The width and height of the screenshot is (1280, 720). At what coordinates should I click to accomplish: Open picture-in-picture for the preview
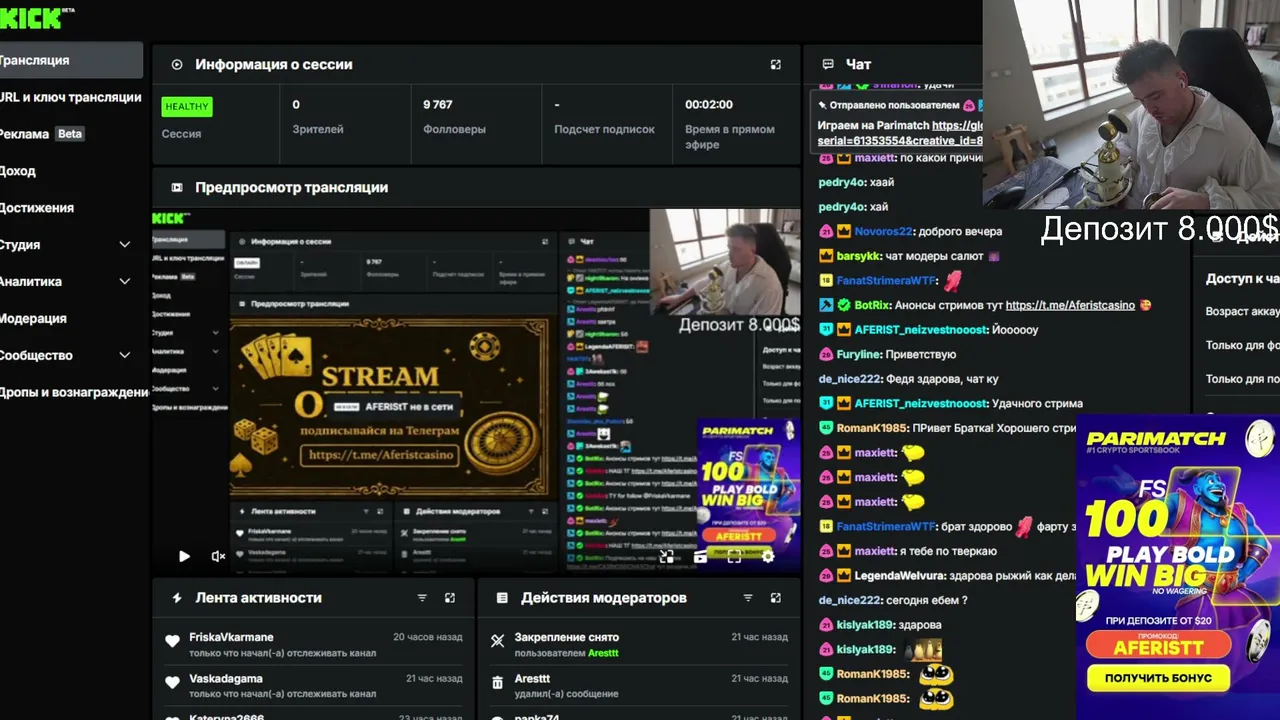pos(667,556)
